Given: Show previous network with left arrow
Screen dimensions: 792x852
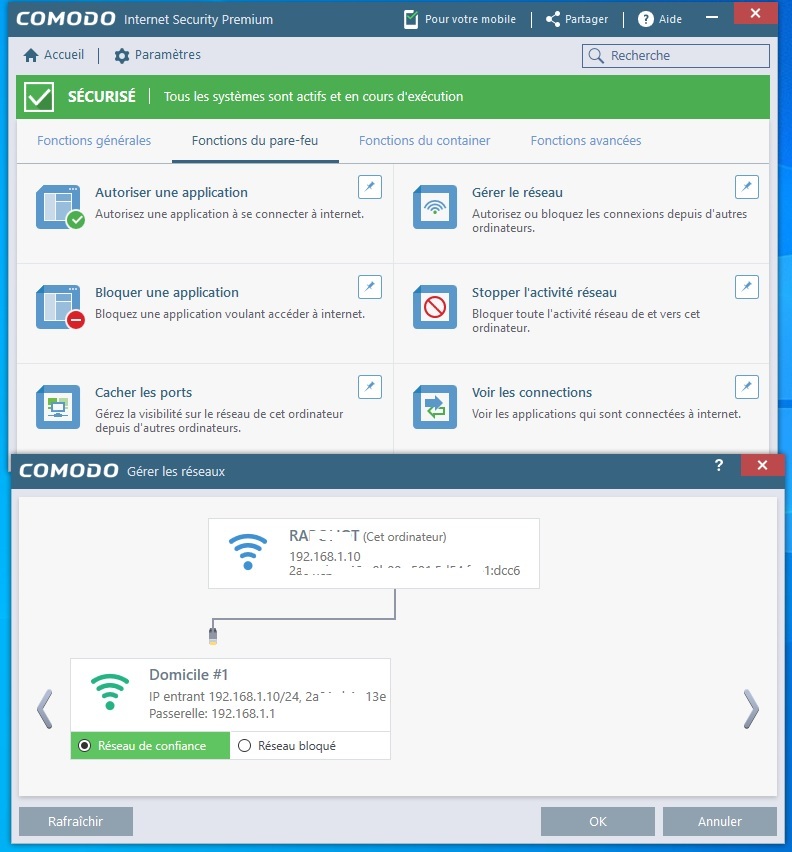Looking at the screenshot, I should click(x=45, y=709).
